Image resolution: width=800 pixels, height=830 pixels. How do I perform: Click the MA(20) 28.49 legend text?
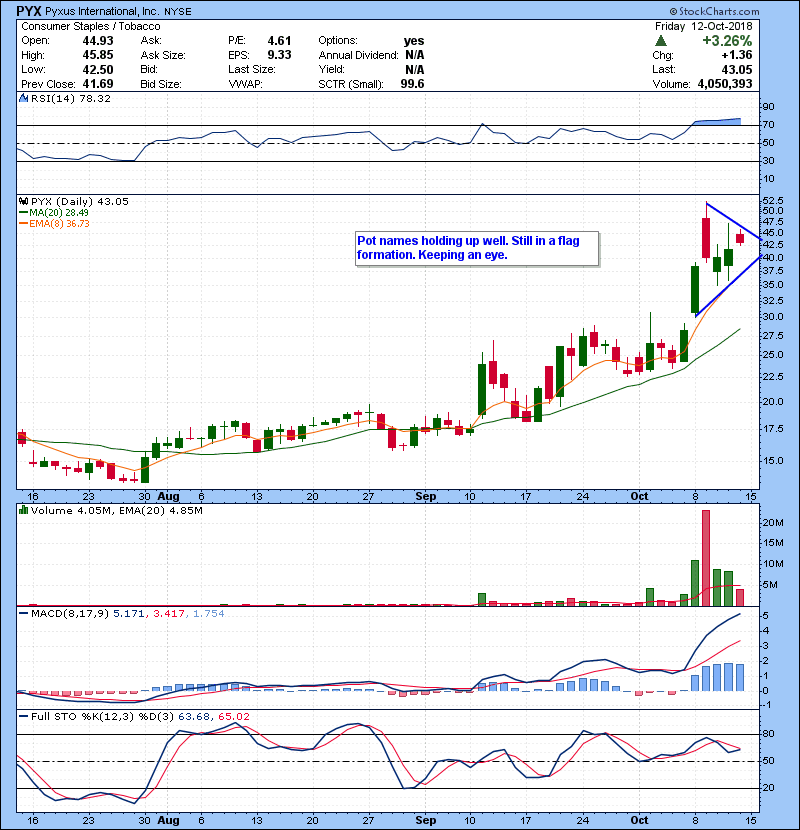[x=59, y=212]
